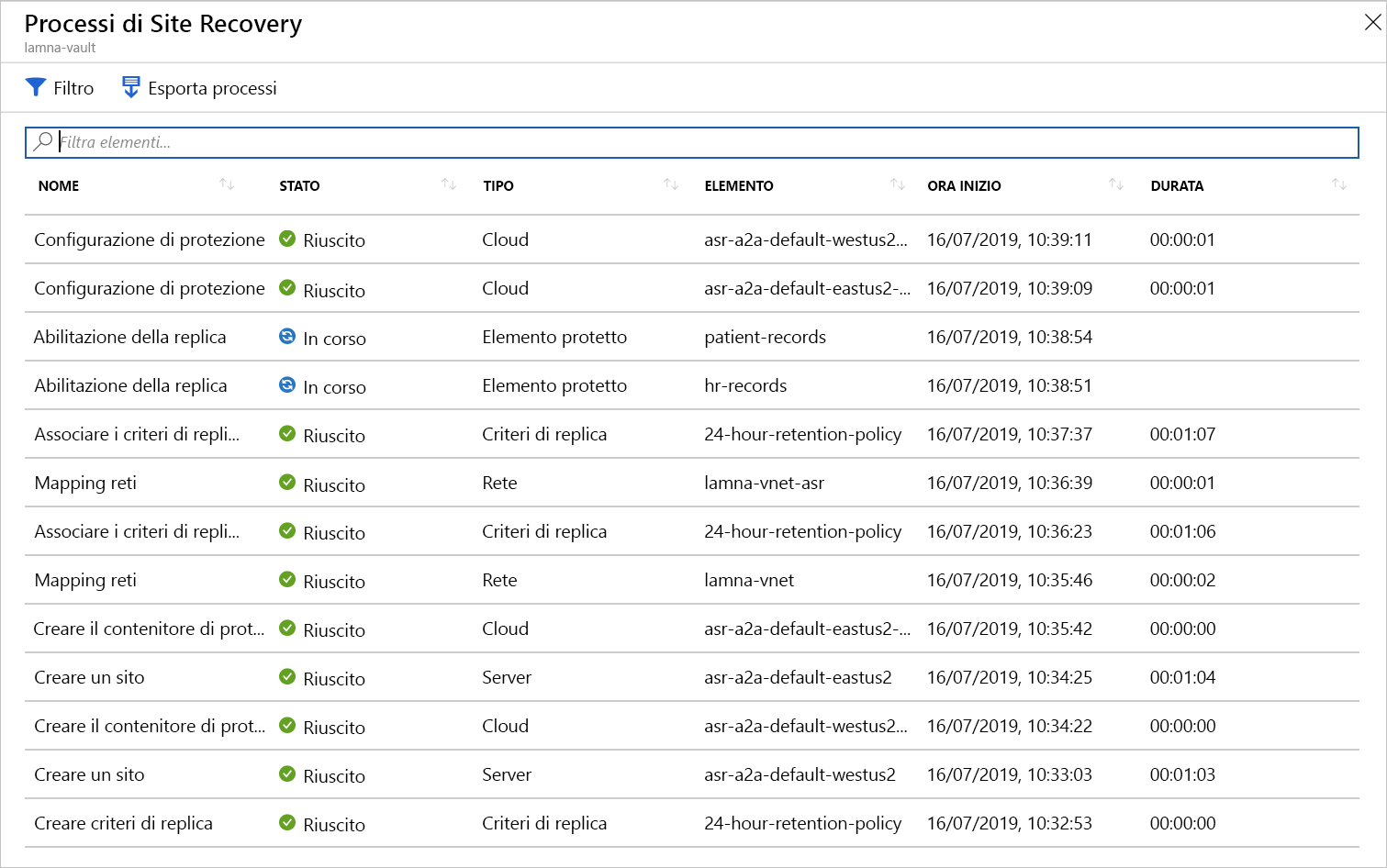Sort by ELEMENTO column arrows
This screenshot has height=868, width=1387.
point(898,184)
